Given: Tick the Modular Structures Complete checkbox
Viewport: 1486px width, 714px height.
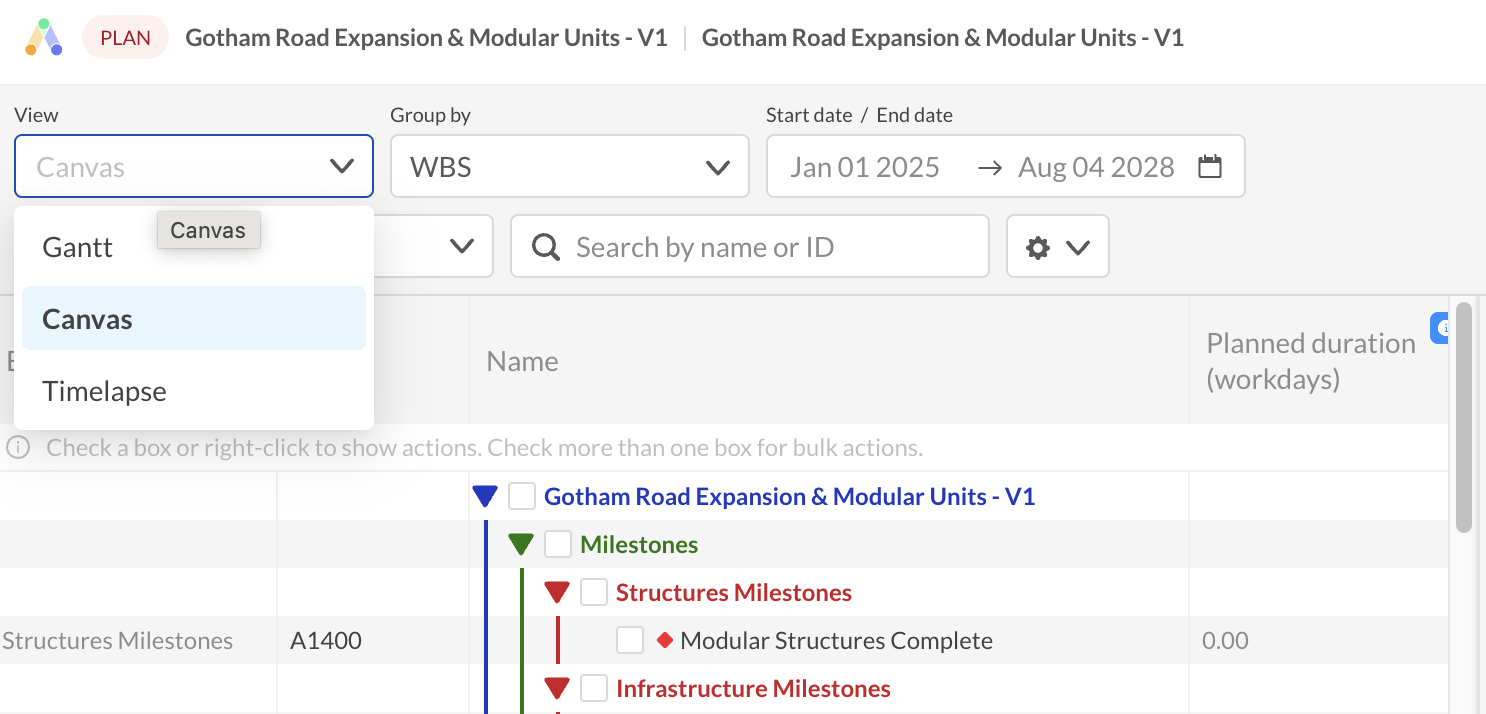Looking at the screenshot, I should [x=630, y=640].
